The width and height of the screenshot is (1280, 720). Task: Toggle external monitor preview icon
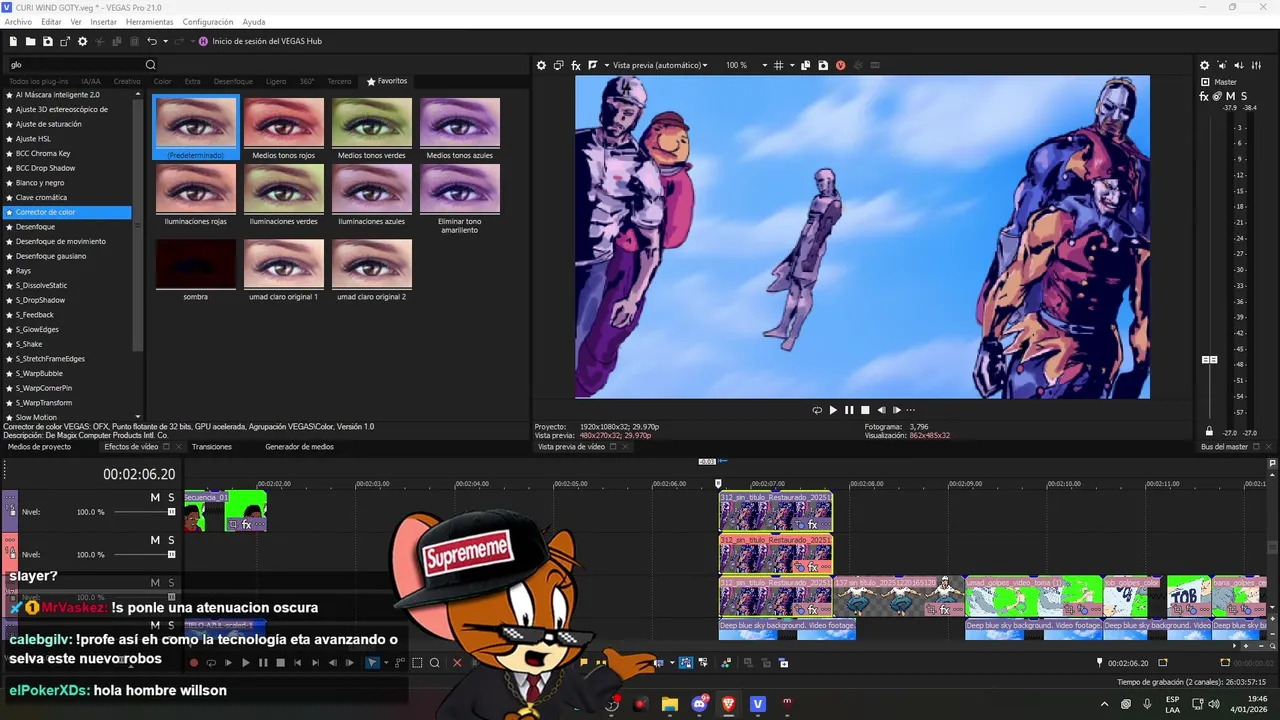[559, 65]
